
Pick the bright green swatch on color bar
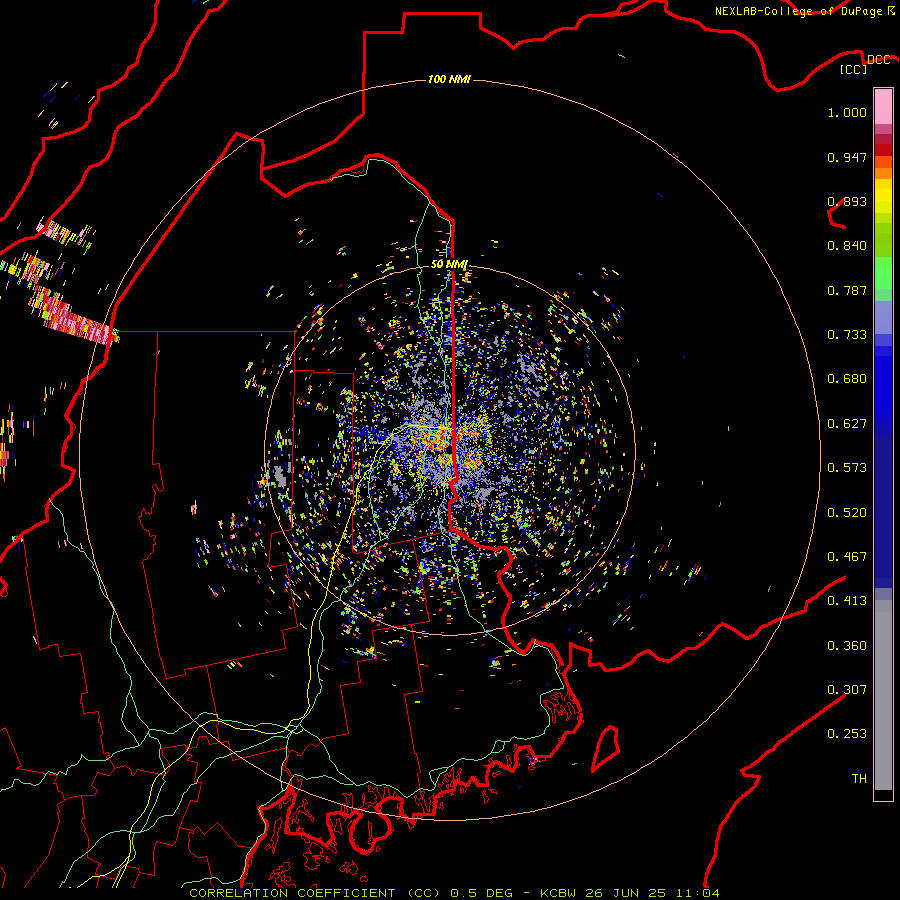[x=883, y=273]
